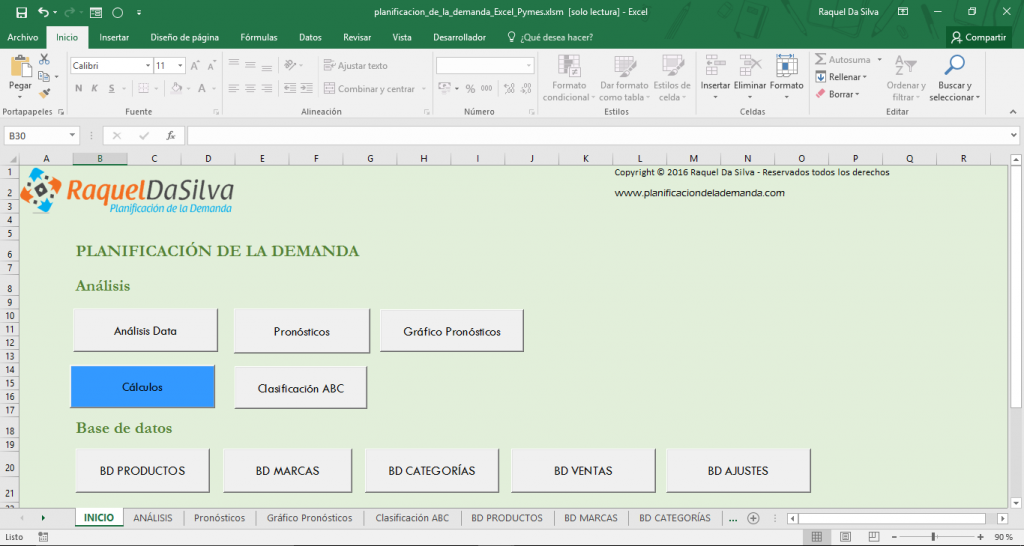Image resolution: width=1024 pixels, height=546 pixels.
Task: Add a new sheet with plus icon
Action: click(753, 518)
